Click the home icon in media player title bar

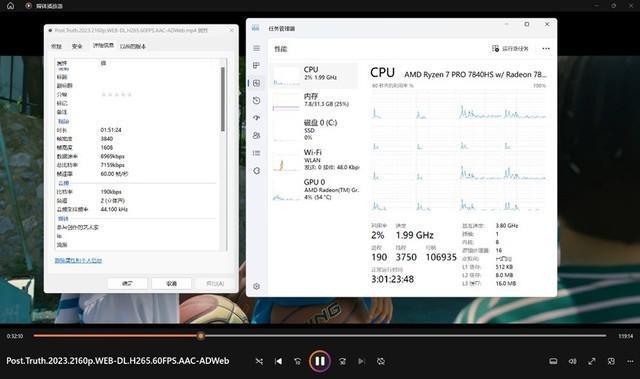point(11,6)
